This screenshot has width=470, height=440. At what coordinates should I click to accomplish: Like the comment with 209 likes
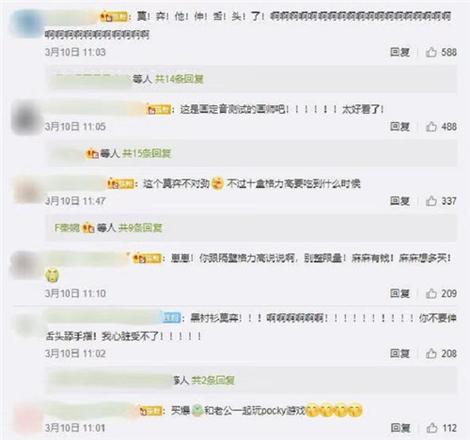coord(431,293)
